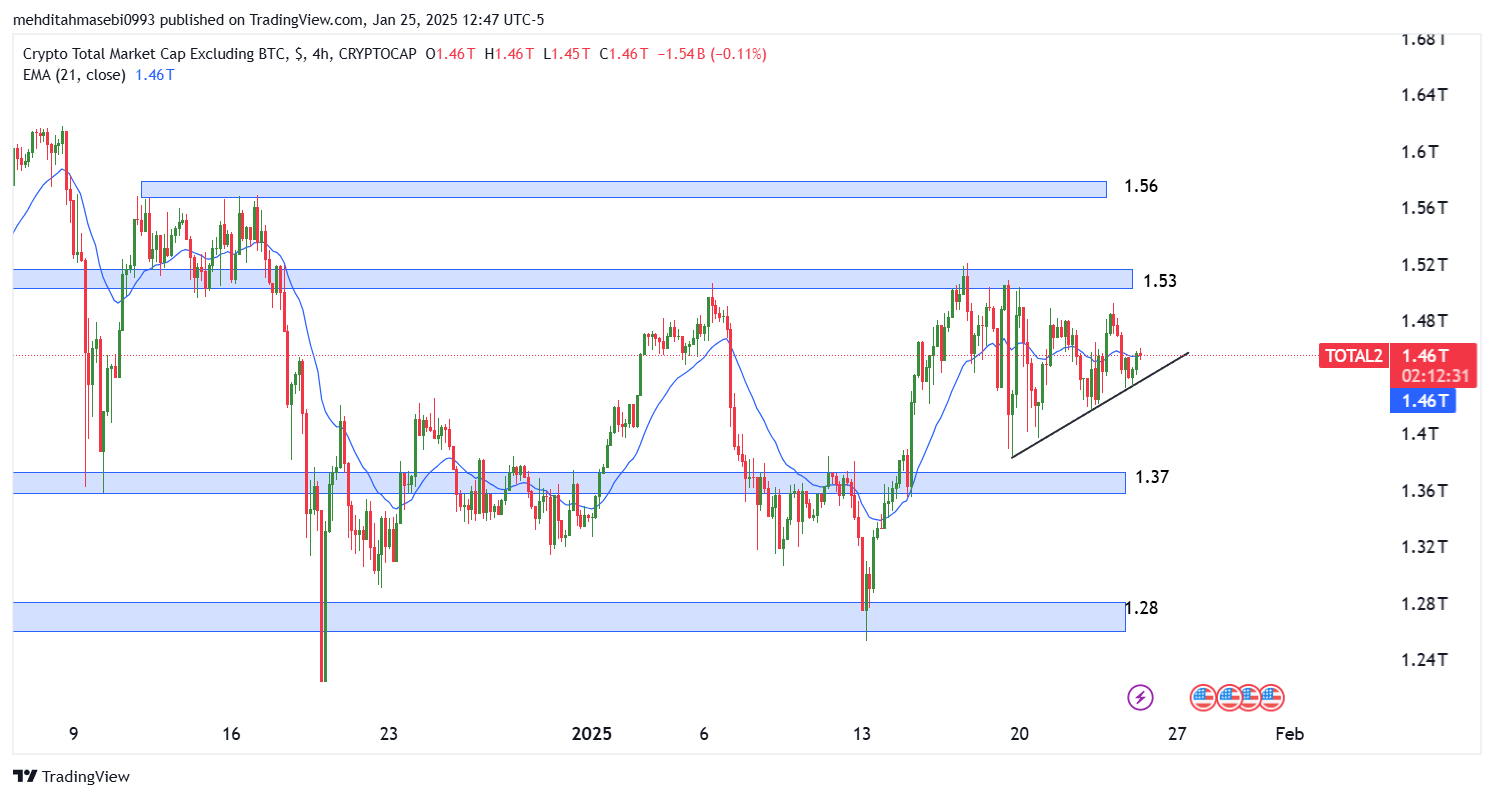Click the H1.46T high value
This screenshot has width=1494, height=798.
click(x=510, y=54)
